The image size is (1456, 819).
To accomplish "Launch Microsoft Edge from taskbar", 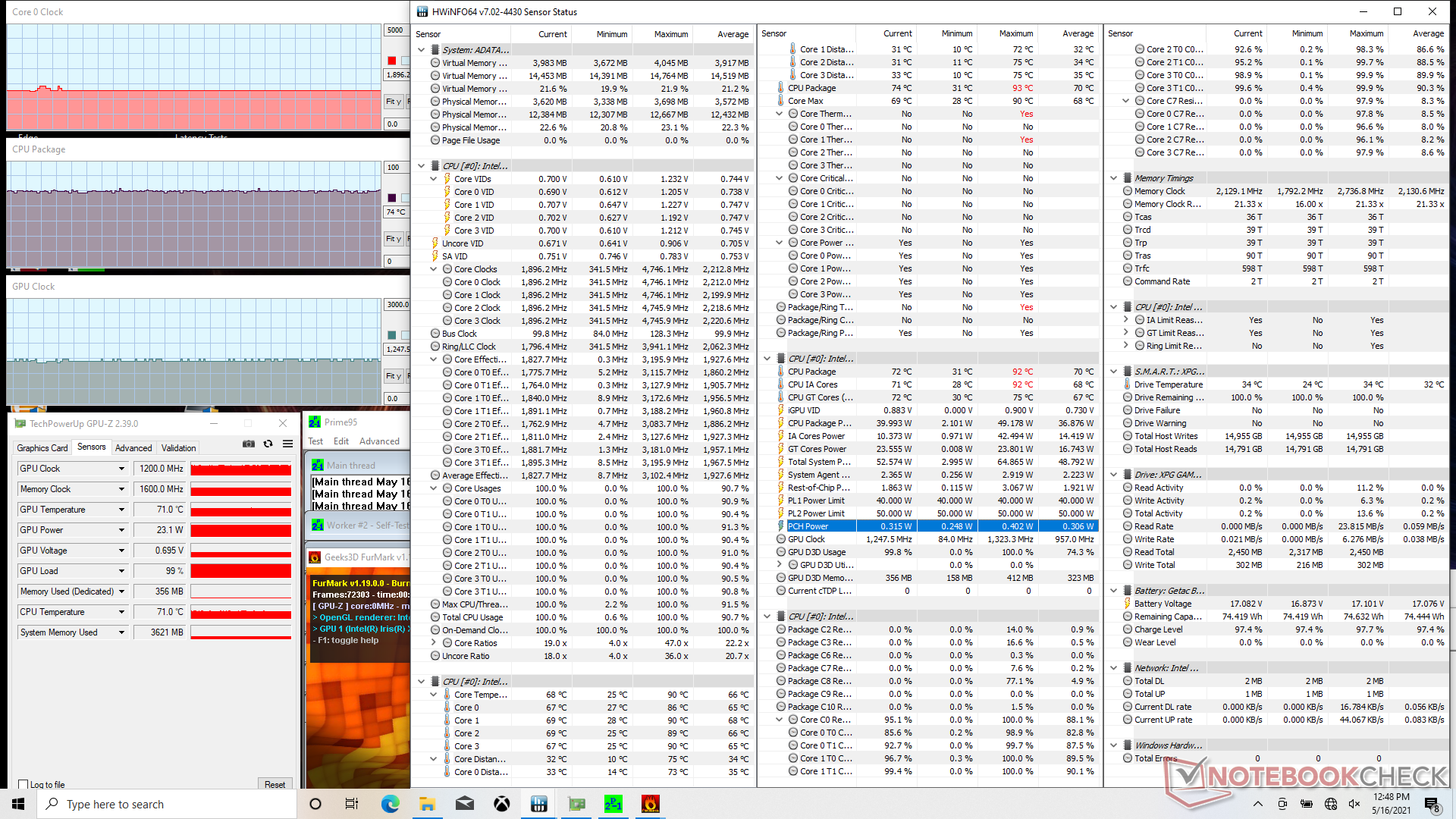I will coord(390,804).
